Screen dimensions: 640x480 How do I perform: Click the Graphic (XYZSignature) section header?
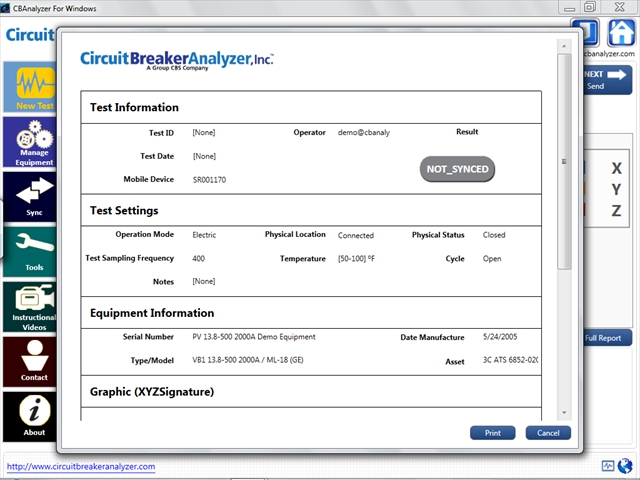pos(152,392)
